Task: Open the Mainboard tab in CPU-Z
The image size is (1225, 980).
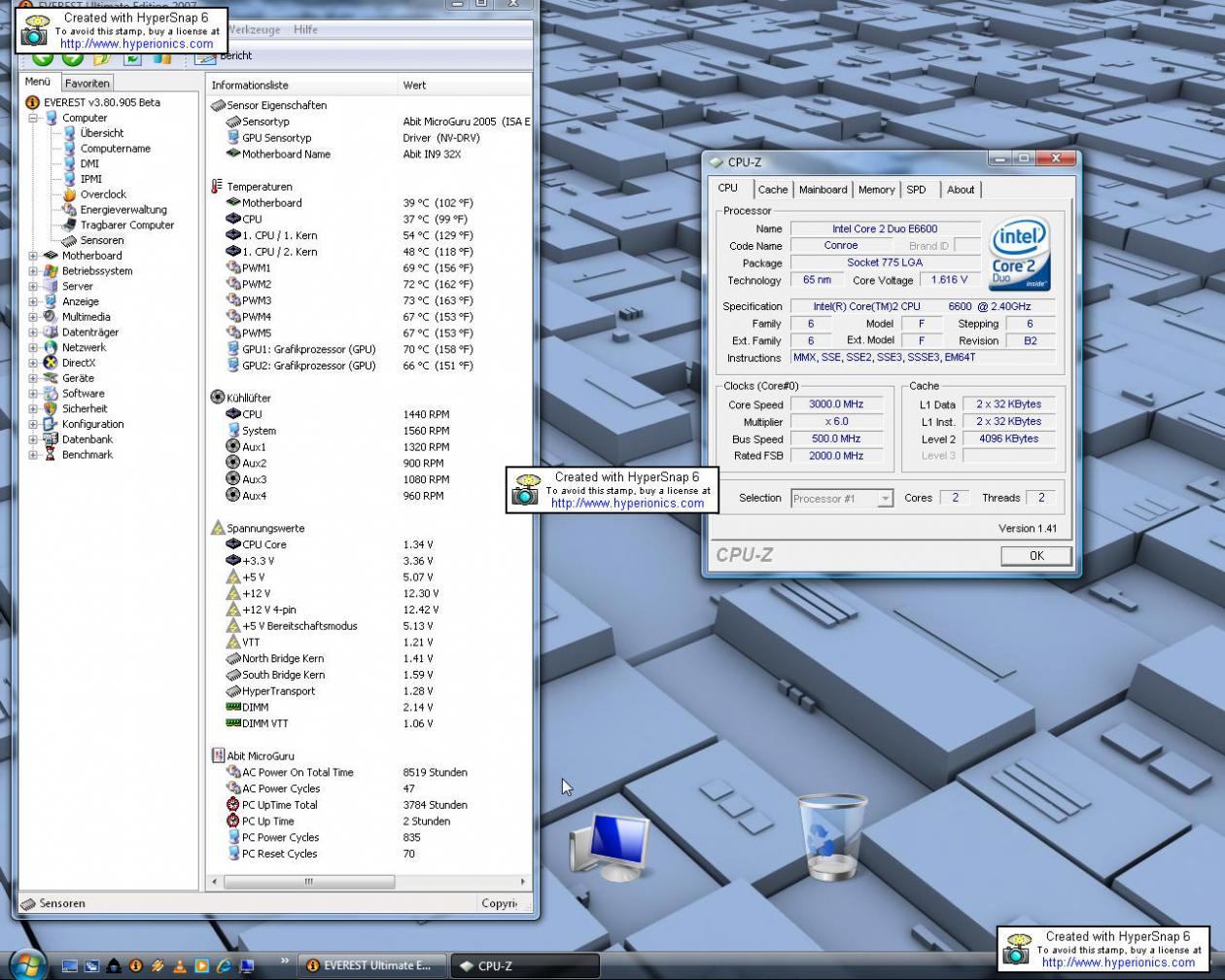Action: click(x=822, y=190)
